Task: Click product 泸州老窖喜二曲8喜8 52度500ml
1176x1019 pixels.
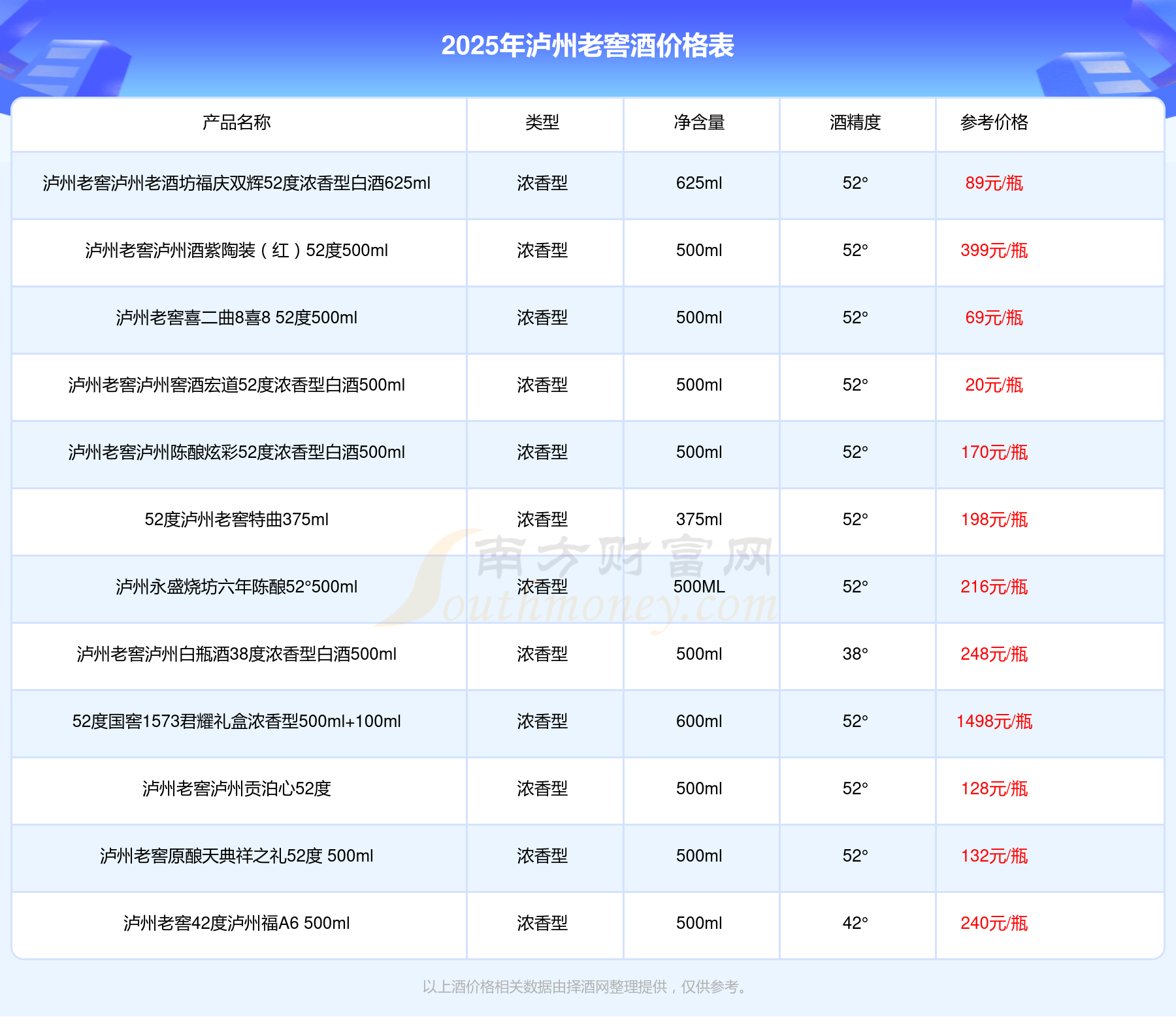Action: (x=237, y=317)
